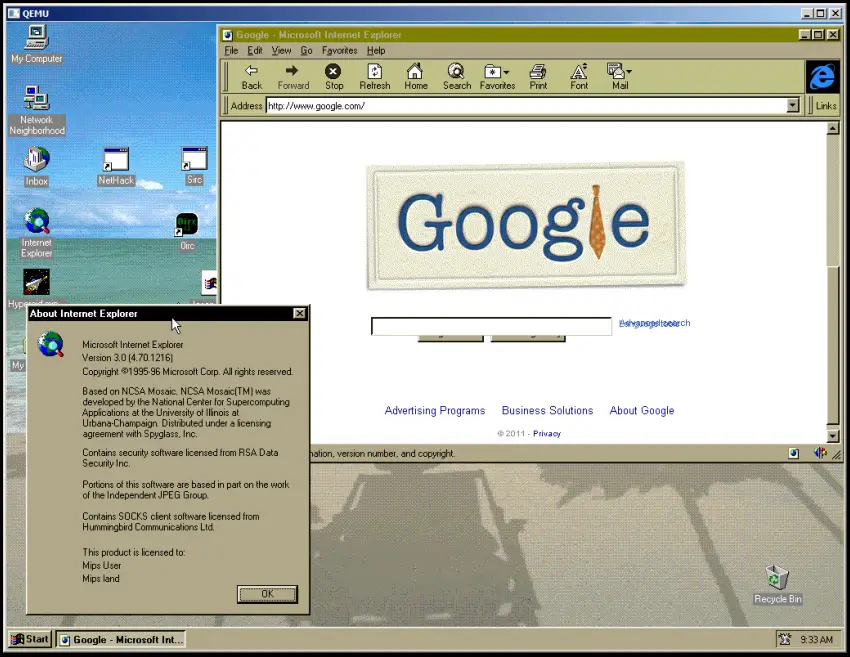The width and height of the screenshot is (850, 657).
Task: Click the page scrollbar down arrow
Action: point(833,436)
